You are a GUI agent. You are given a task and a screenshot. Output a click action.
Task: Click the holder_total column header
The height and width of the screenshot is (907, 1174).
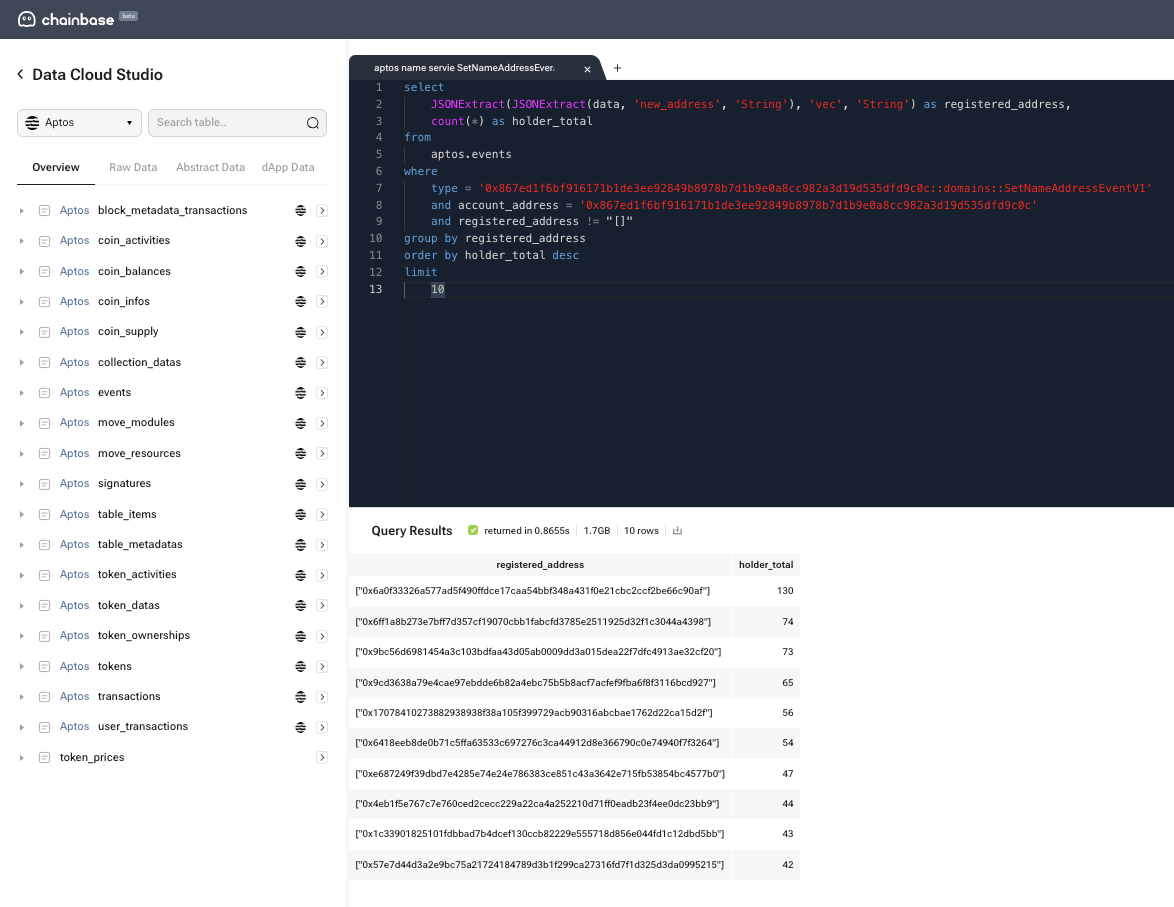766,565
